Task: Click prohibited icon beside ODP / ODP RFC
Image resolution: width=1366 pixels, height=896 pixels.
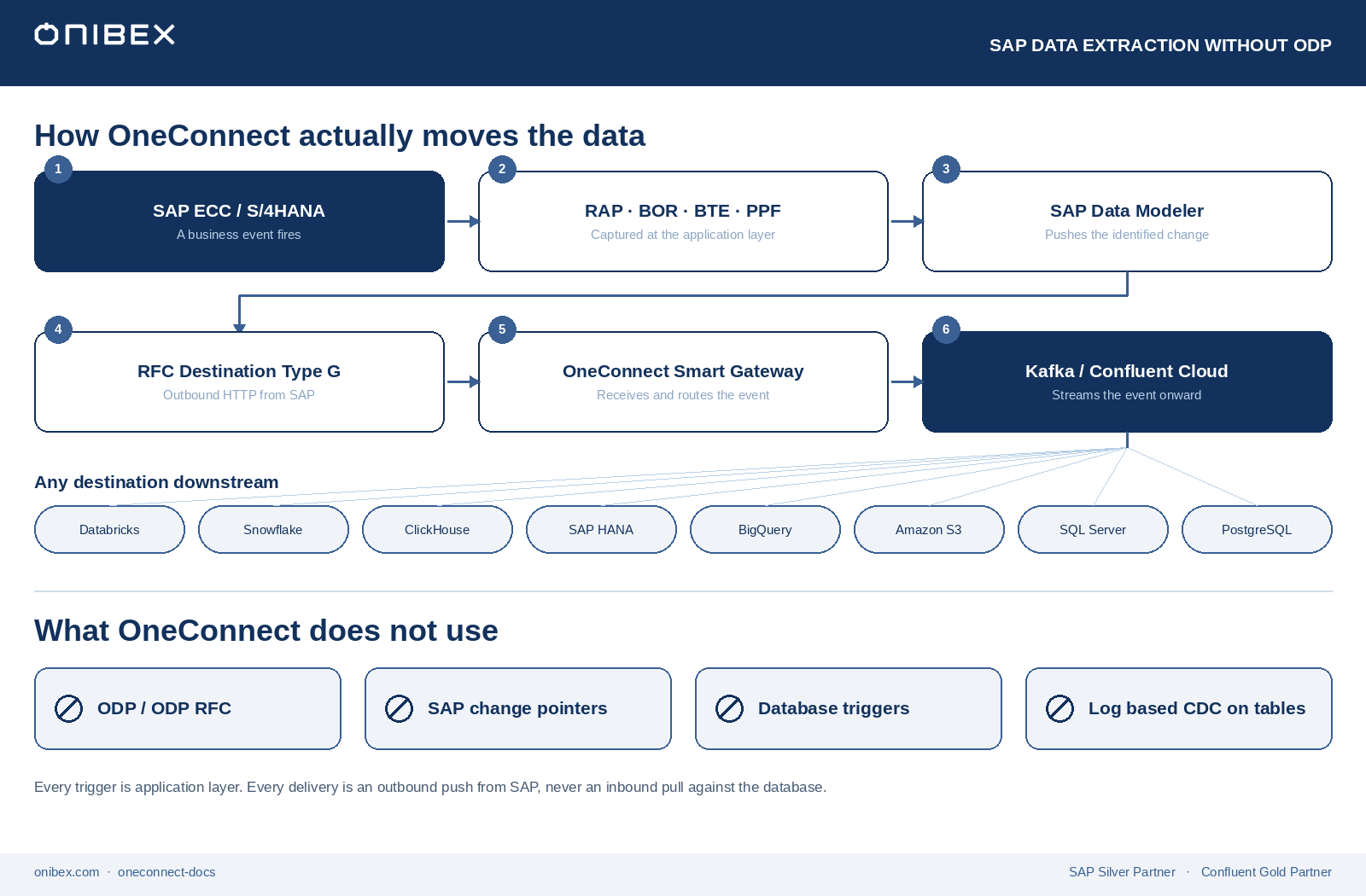Action: coord(68,708)
